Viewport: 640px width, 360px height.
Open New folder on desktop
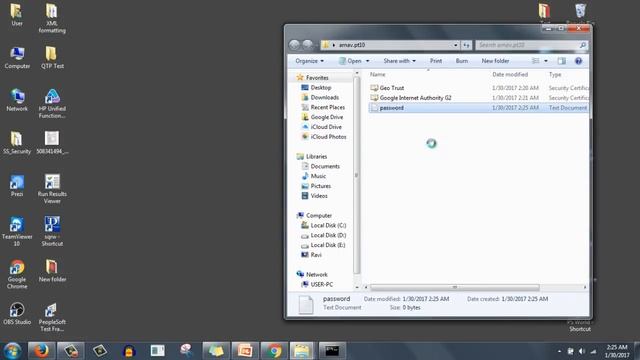click(52, 271)
